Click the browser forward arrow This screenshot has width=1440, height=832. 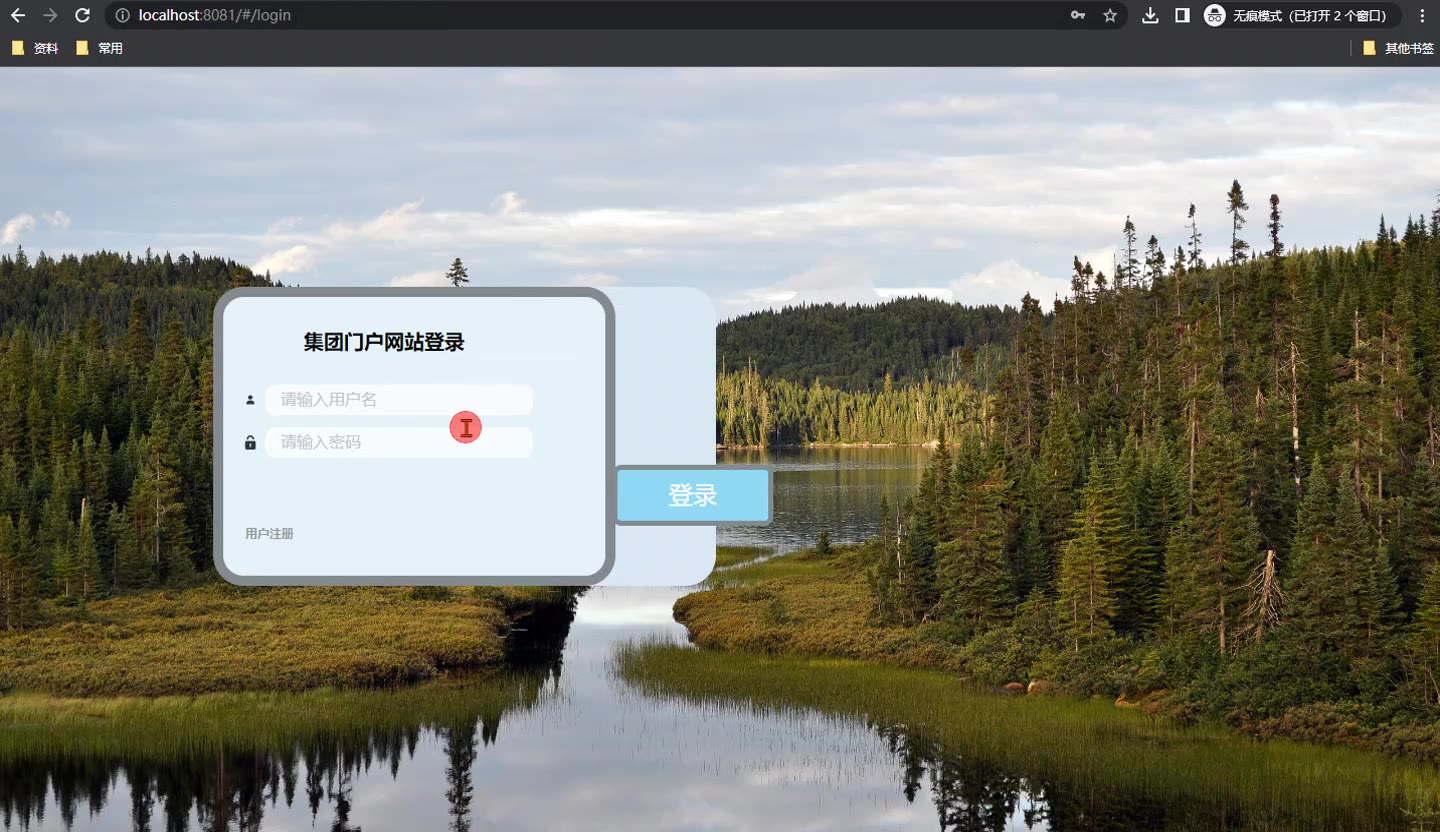50,15
